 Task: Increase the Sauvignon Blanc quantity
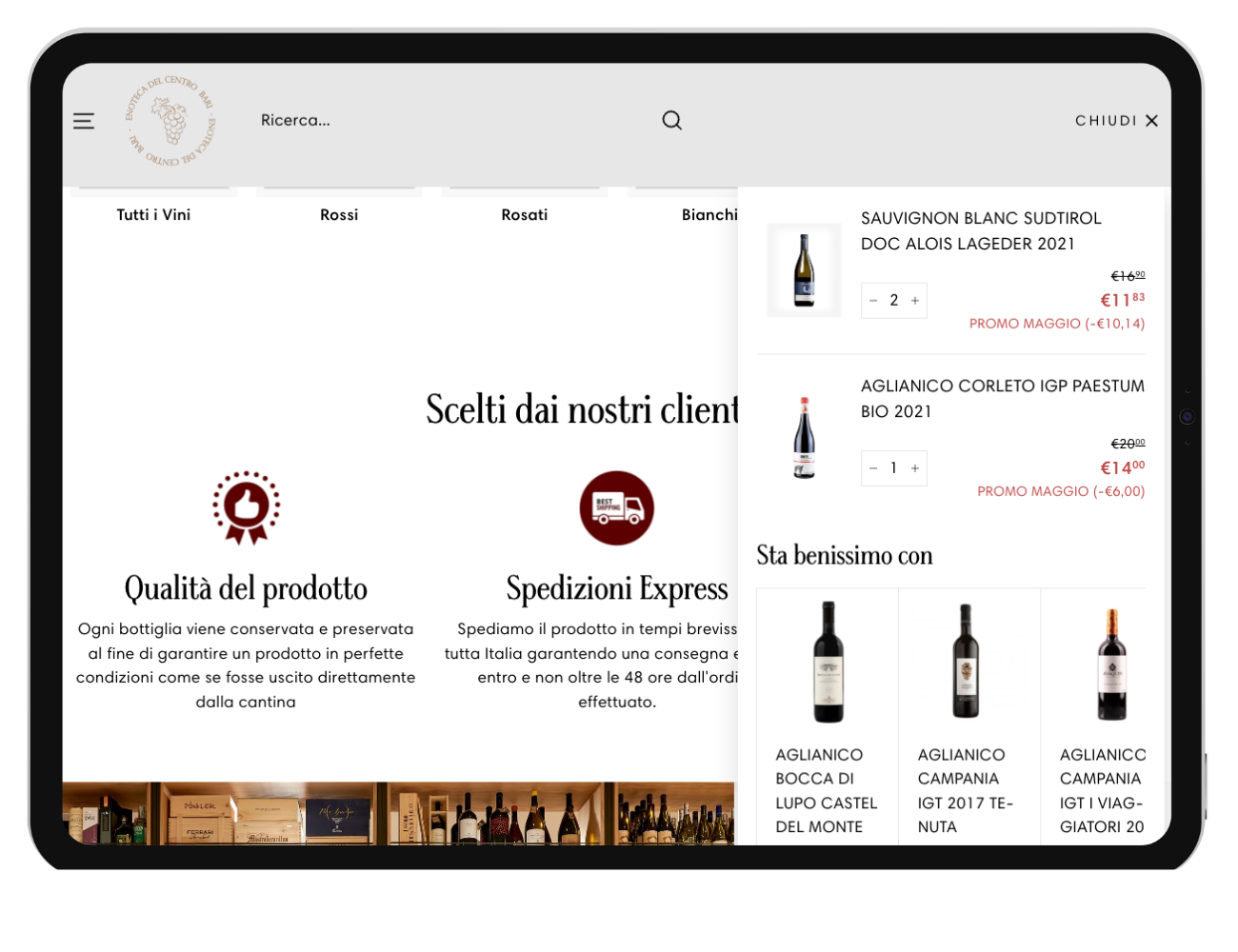coord(915,301)
